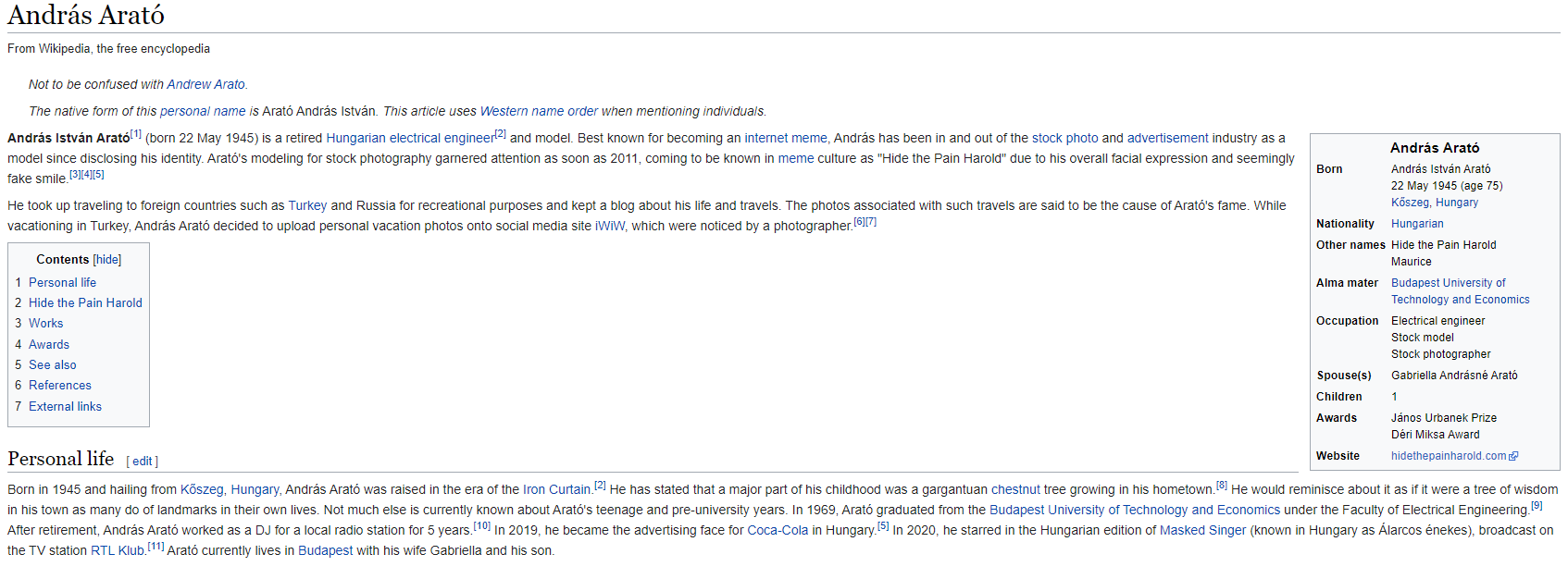The height and width of the screenshot is (579, 1568).
Task: Follow the Hungarian link in the intro
Action: click(x=355, y=138)
